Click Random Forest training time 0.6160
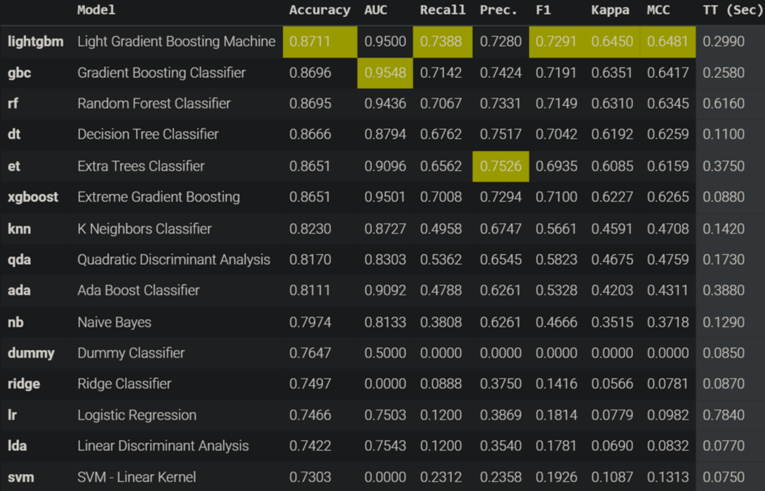 coord(724,103)
